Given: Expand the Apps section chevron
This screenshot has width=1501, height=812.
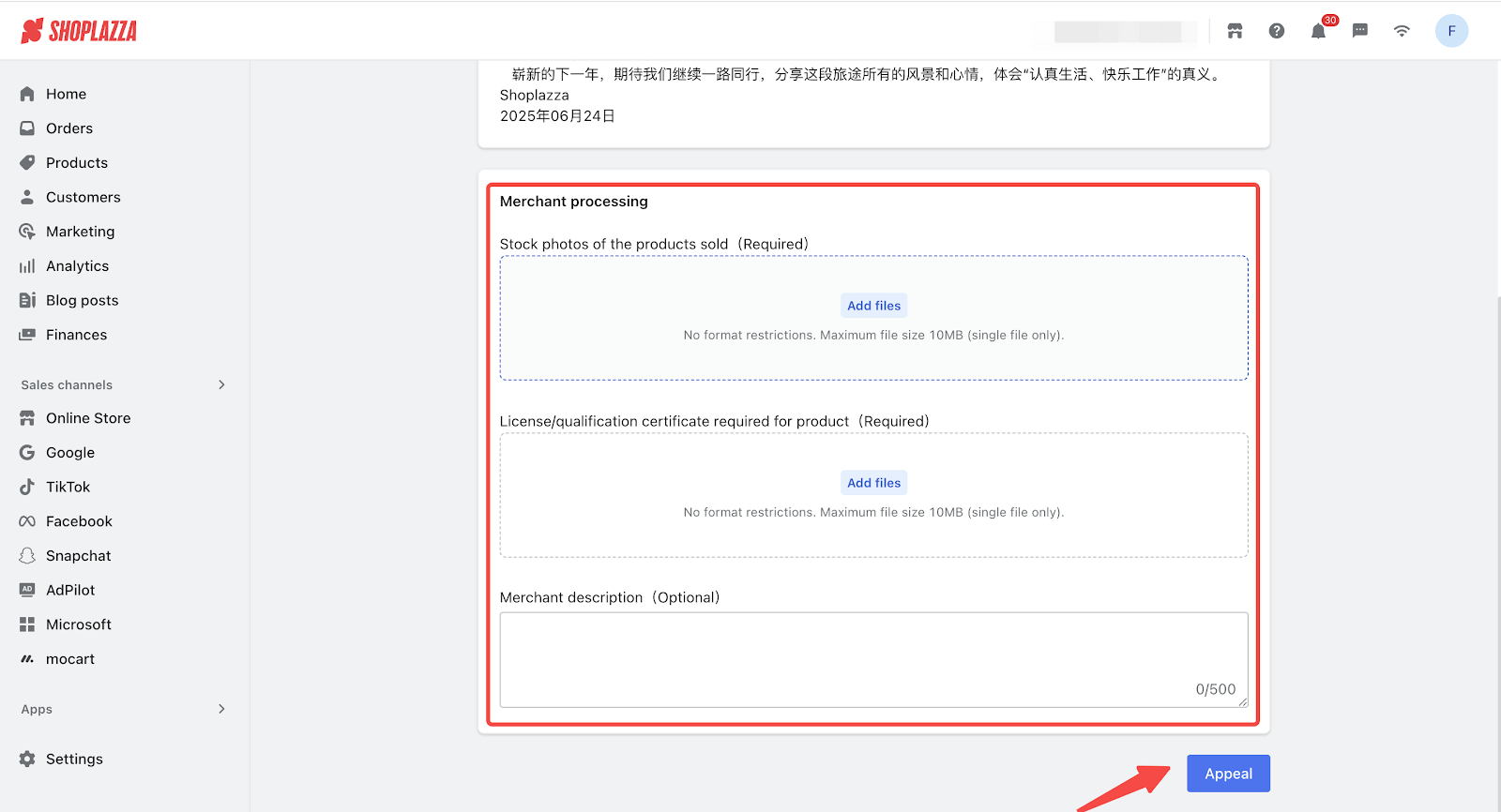Looking at the screenshot, I should click(221, 709).
